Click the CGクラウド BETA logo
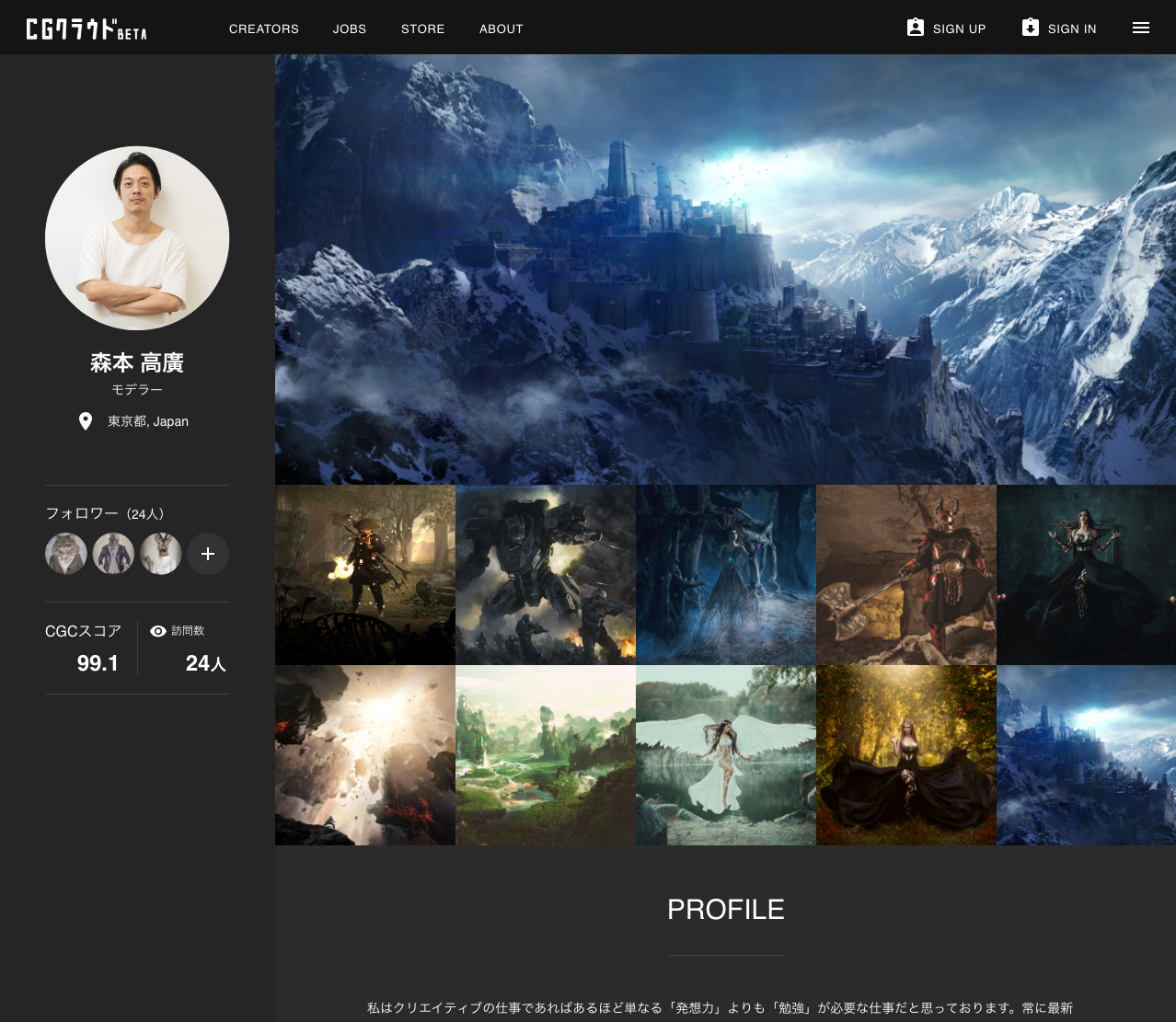Screen dimensions: 1176x1022 coord(86,28)
